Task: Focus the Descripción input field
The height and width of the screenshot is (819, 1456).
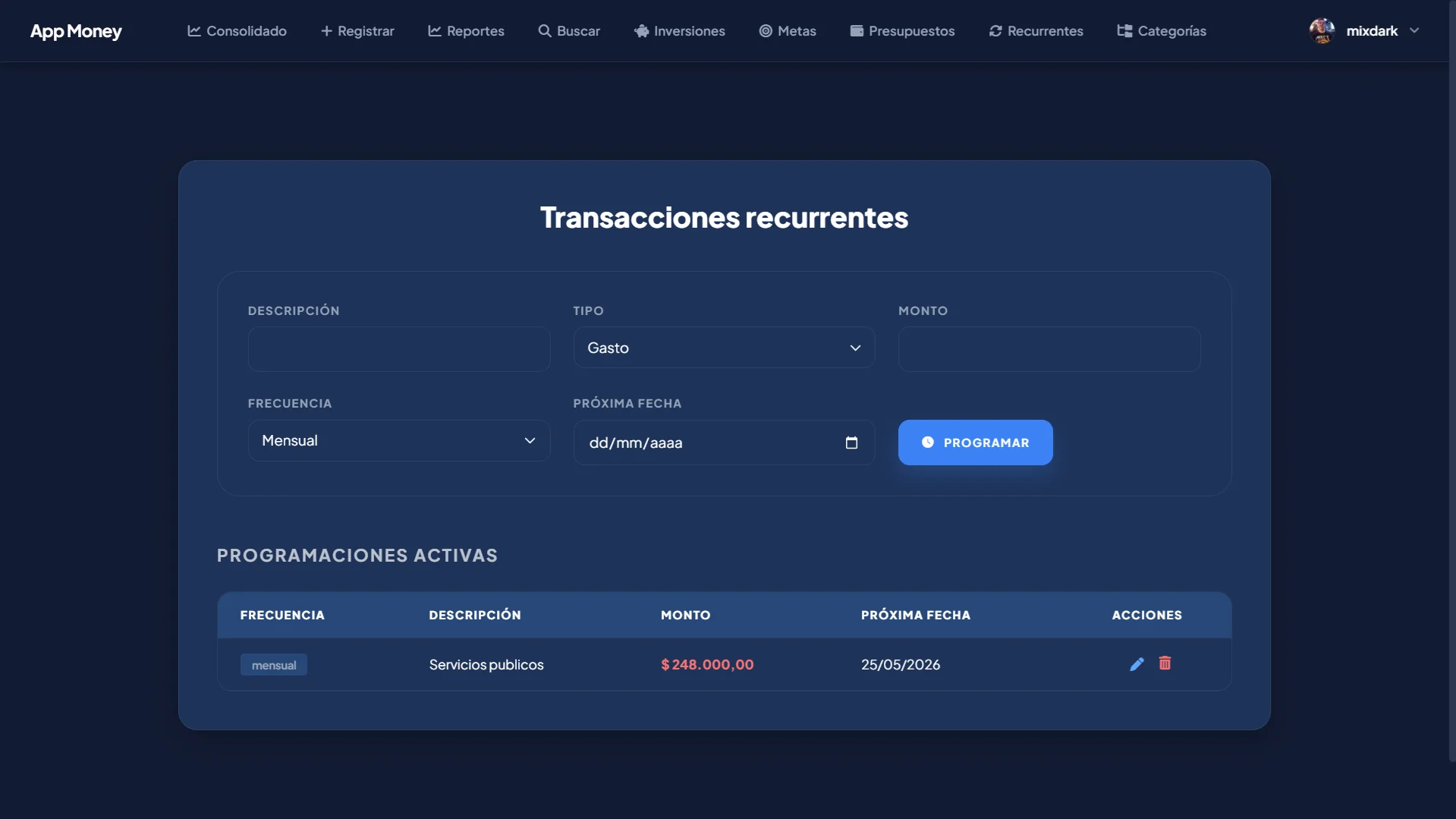Action: coord(399,349)
